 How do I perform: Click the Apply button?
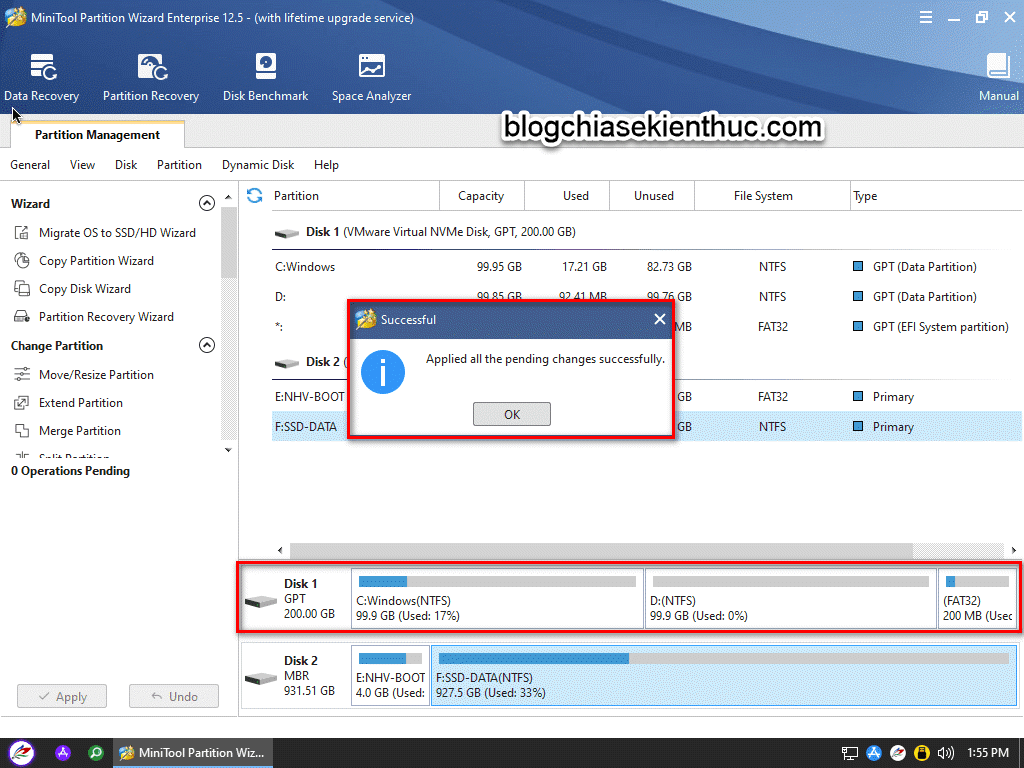point(62,696)
